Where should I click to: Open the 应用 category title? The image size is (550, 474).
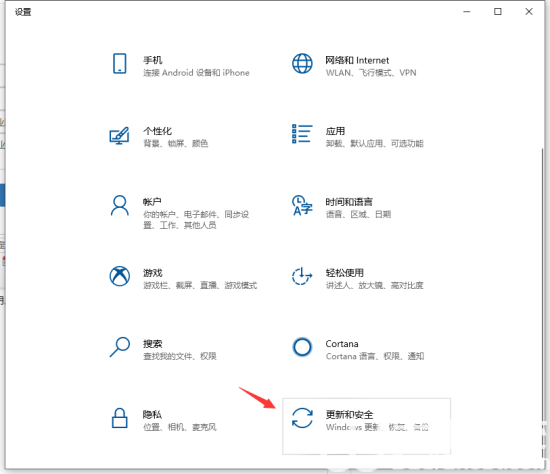tap(335, 131)
